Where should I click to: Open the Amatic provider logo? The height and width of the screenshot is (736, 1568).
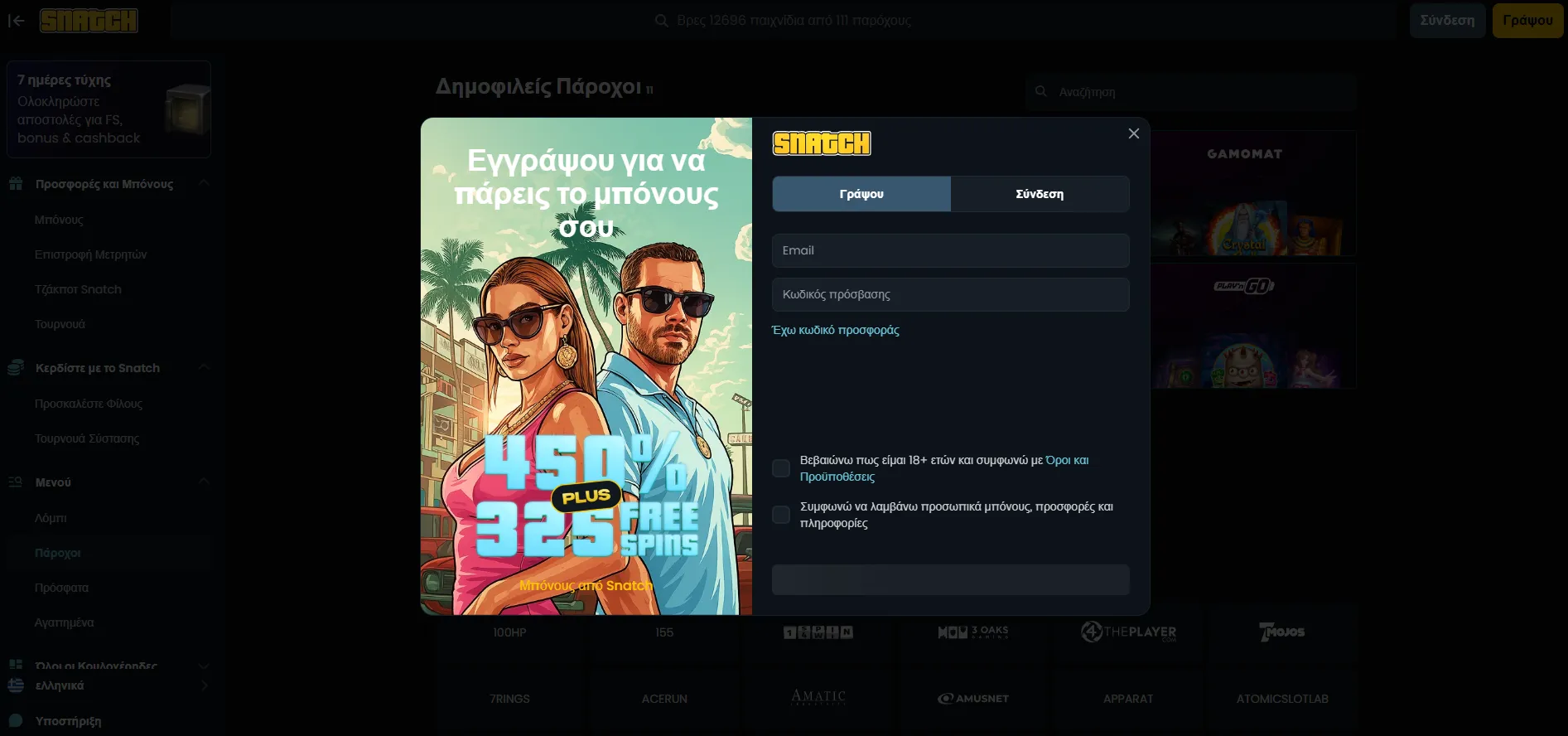click(x=818, y=698)
